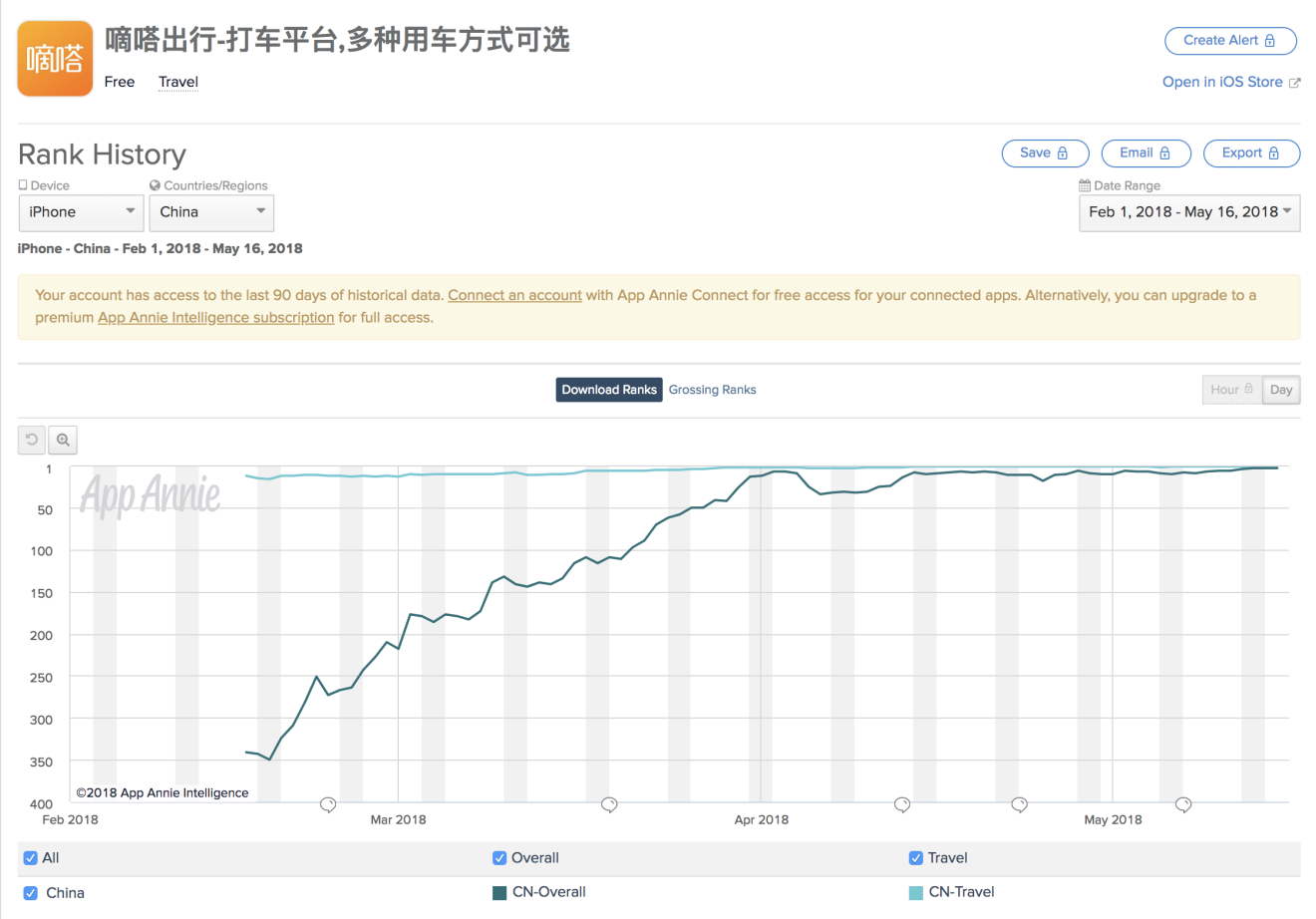The height and width of the screenshot is (919, 1316).
Task: Click the Save button
Action: click(1045, 153)
